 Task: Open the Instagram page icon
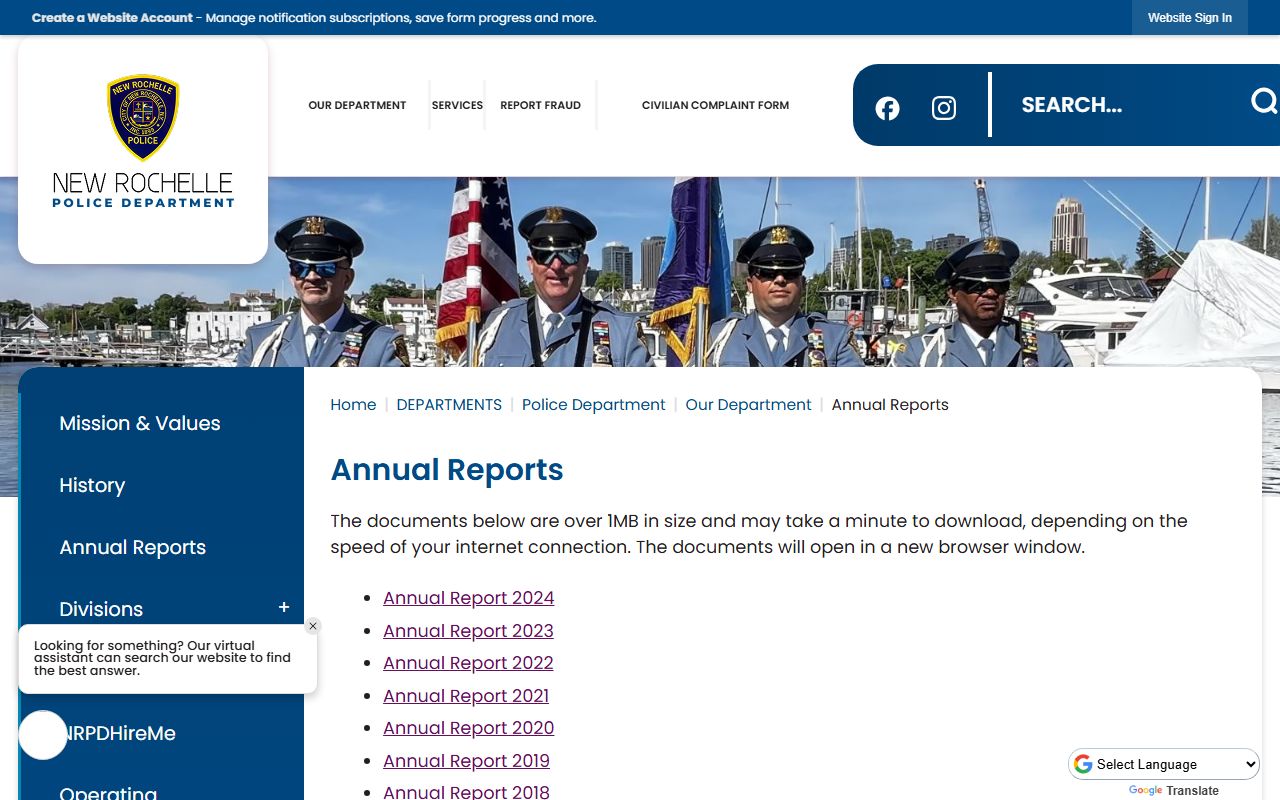943,108
